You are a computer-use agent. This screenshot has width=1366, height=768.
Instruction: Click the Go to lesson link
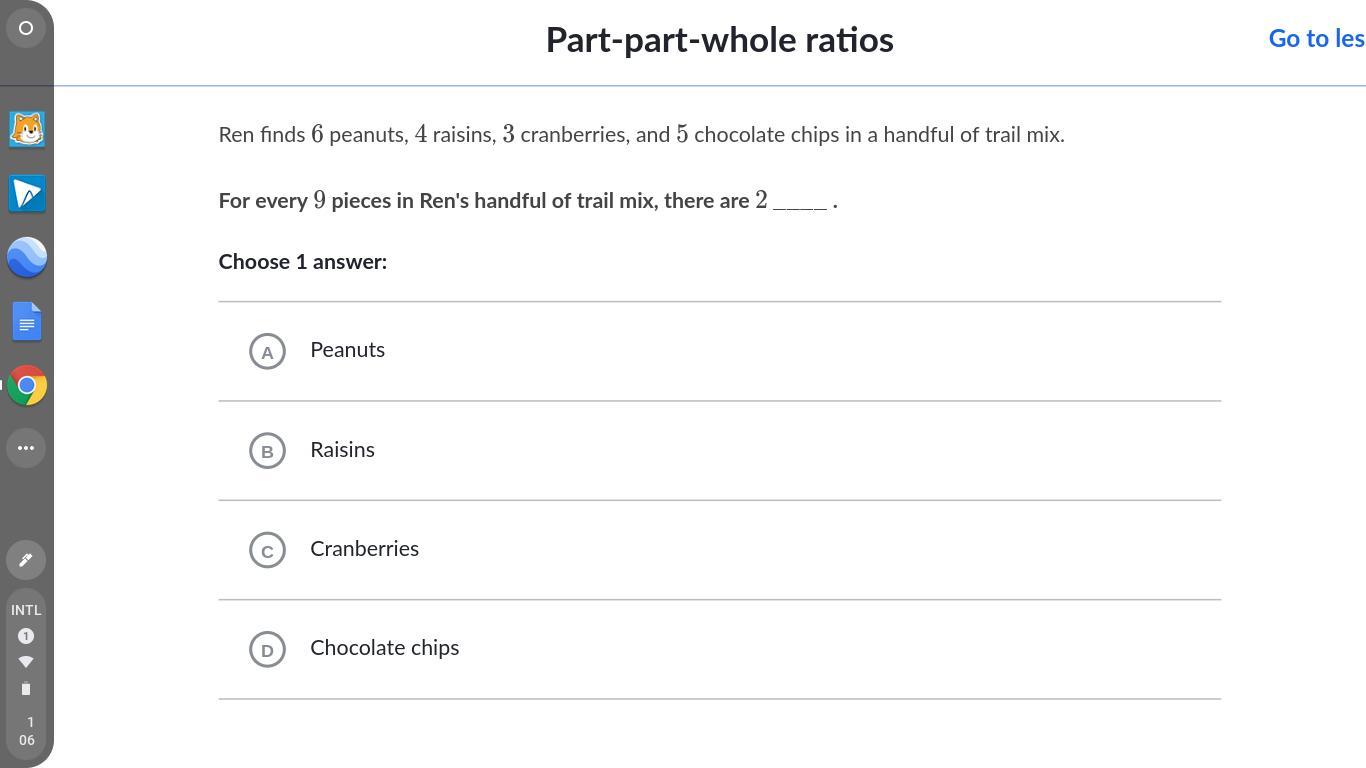click(x=1315, y=39)
